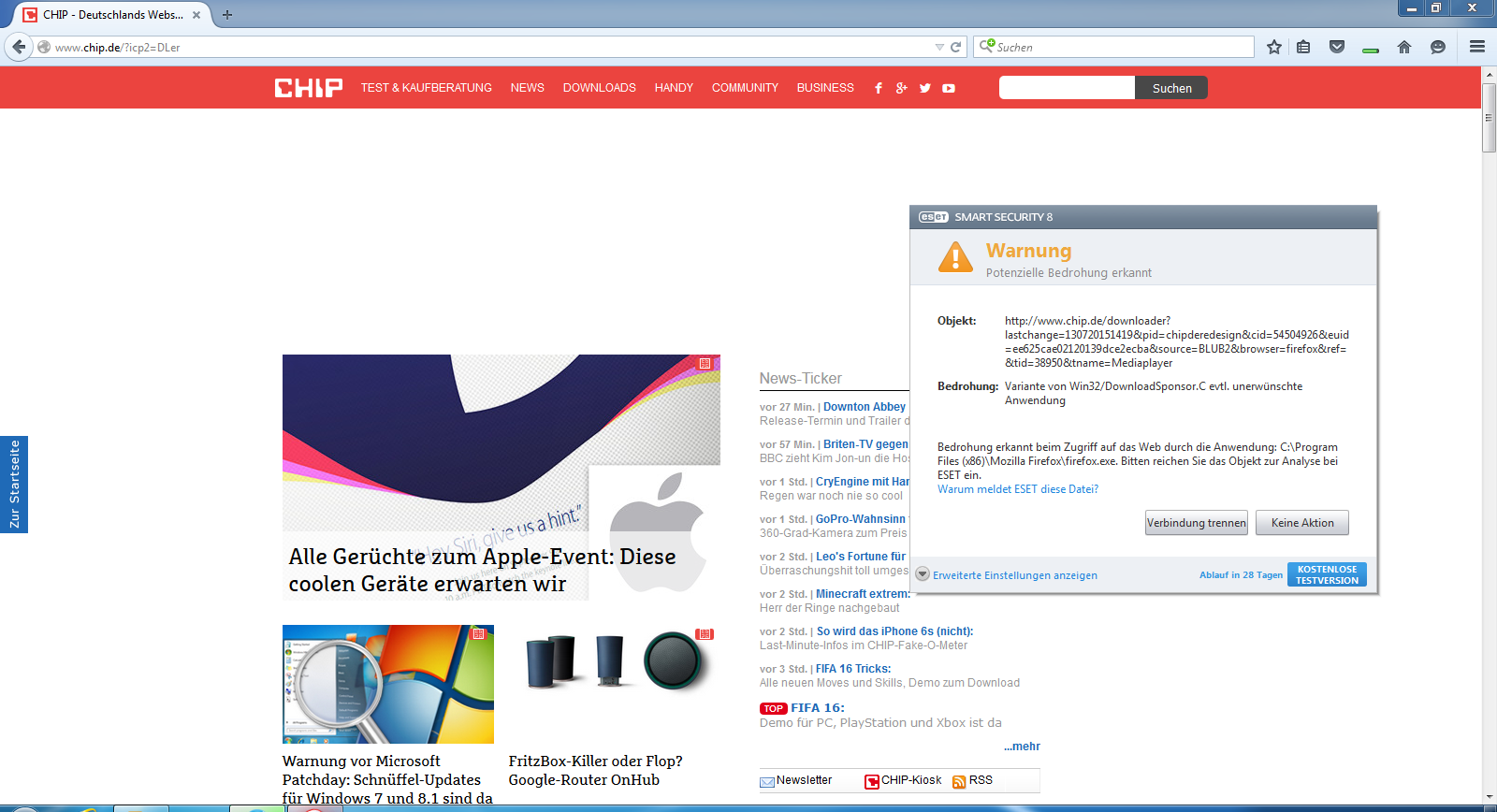Click the RSS feed icon
This screenshot has height=812, width=1497.
pos(959,781)
